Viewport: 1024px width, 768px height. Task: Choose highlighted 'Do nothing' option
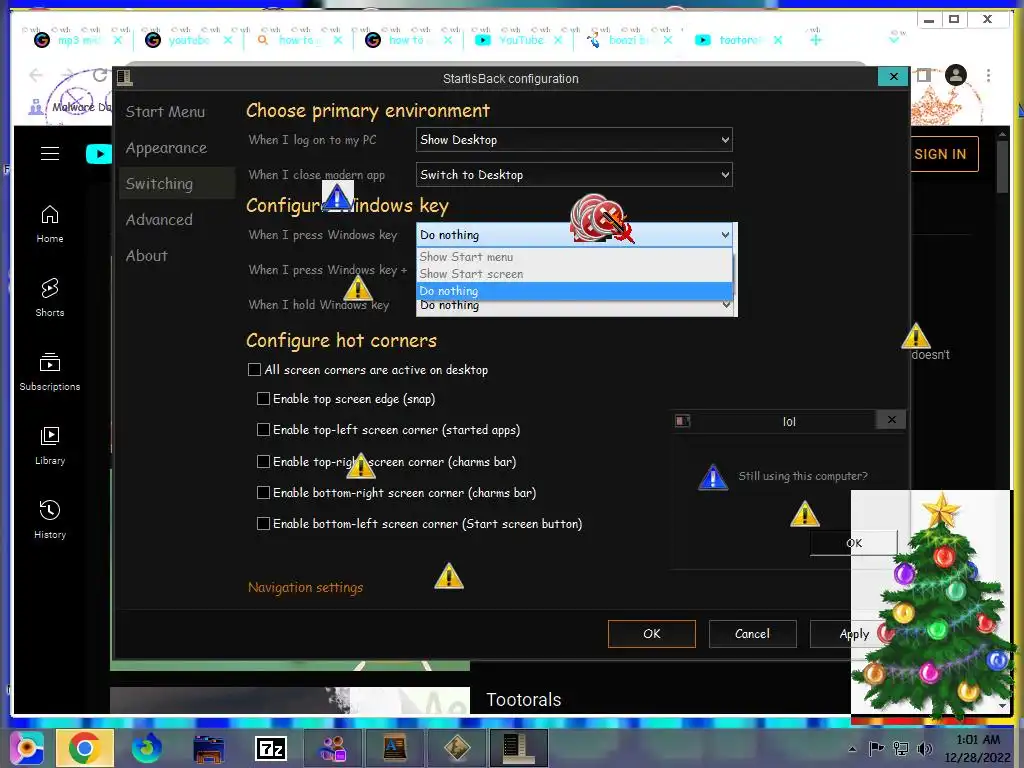click(x=574, y=291)
